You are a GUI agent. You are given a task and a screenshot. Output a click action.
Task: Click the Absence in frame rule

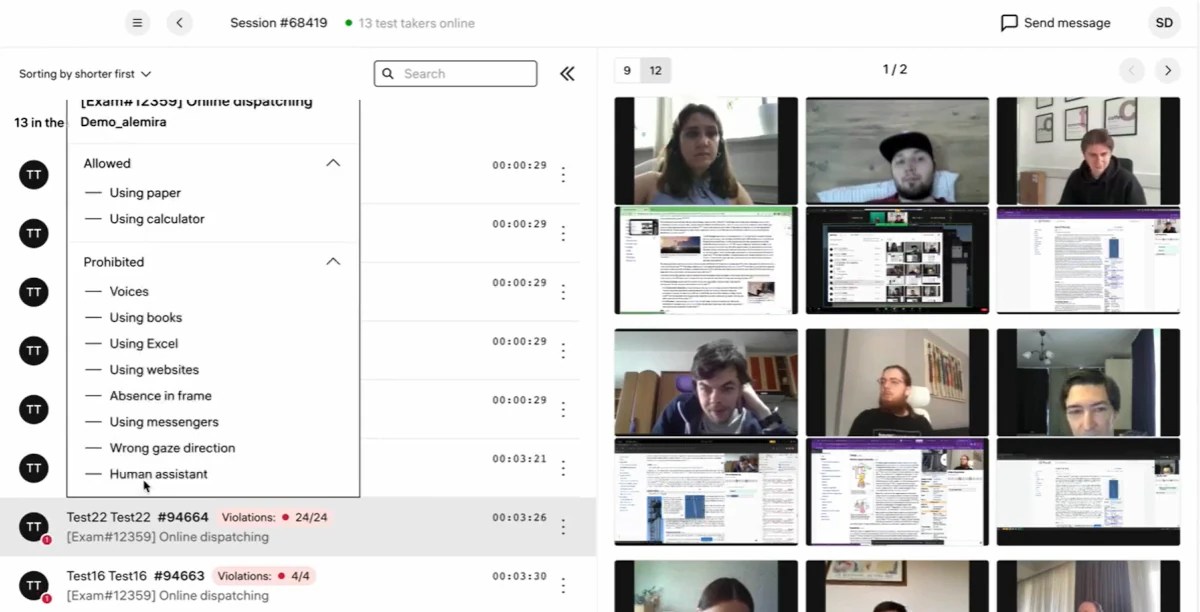coord(160,396)
